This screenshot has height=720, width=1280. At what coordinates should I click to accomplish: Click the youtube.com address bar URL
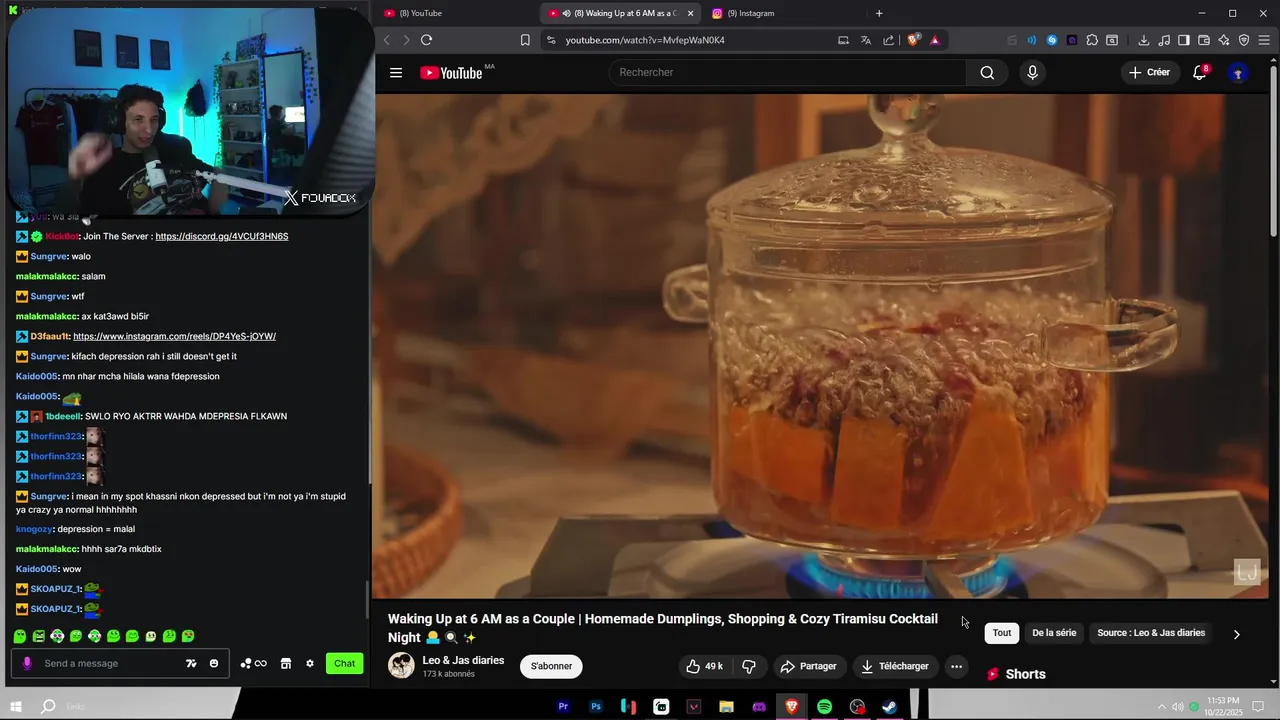pyautogui.click(x=645, y=40)
